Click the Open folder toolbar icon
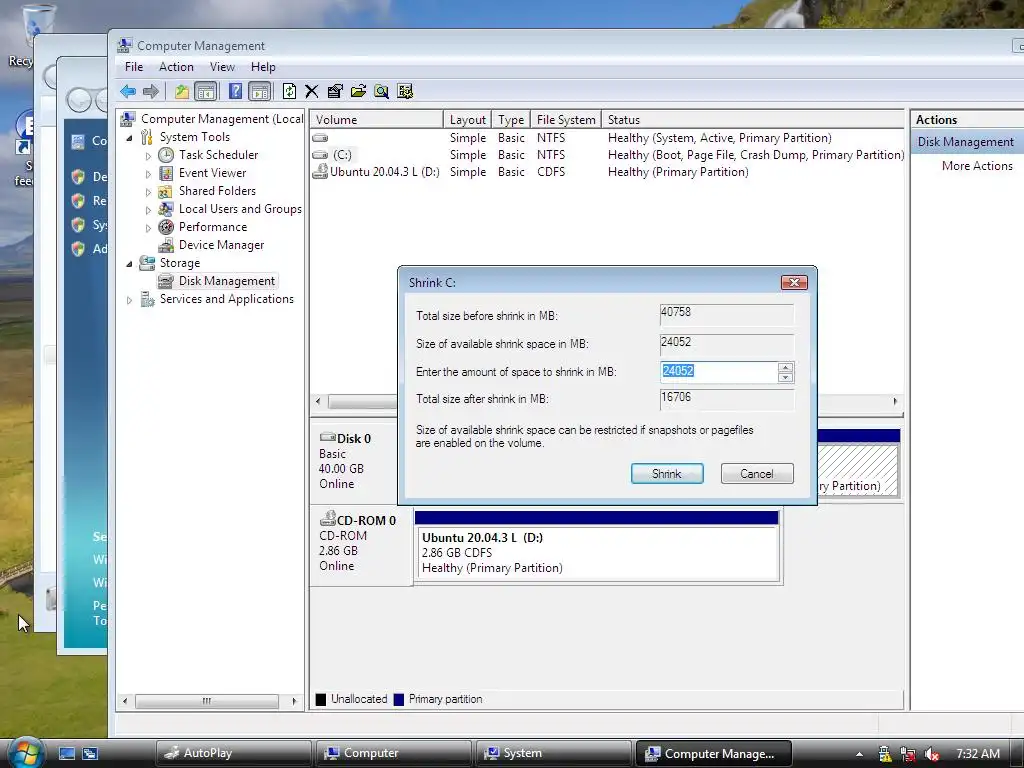1024x768 pixels. 358,91
